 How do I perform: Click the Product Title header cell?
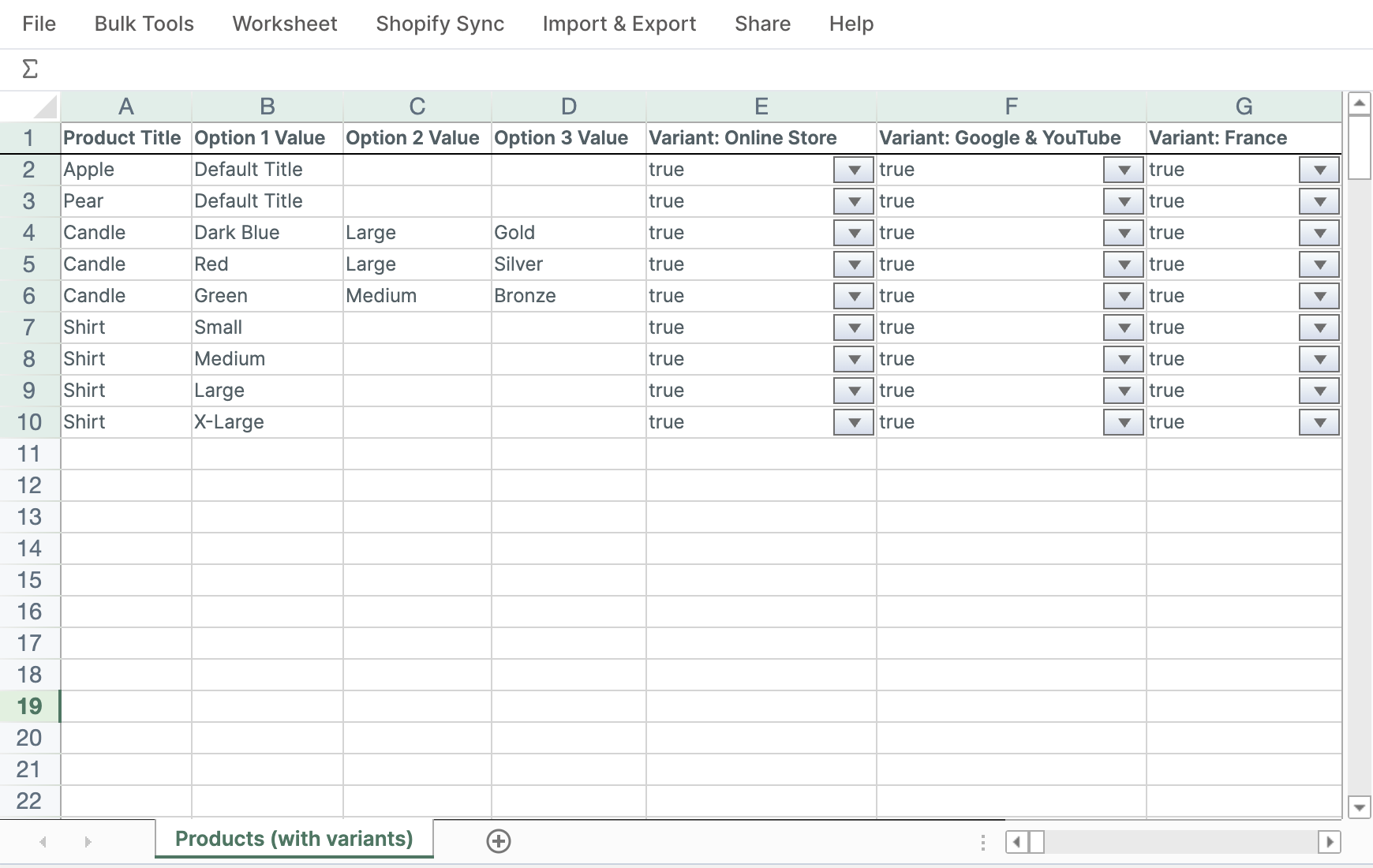126,138
